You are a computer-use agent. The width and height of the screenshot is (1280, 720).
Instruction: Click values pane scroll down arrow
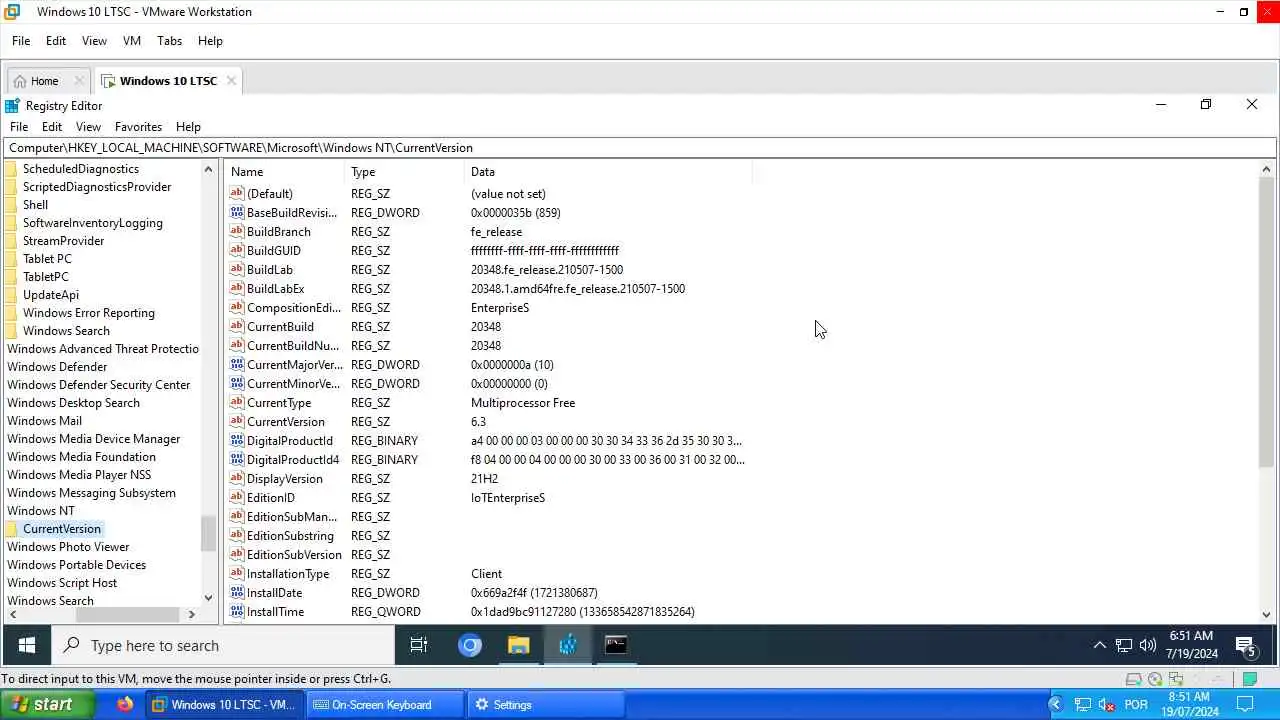pyautogui.click(x=1267, y=615)
